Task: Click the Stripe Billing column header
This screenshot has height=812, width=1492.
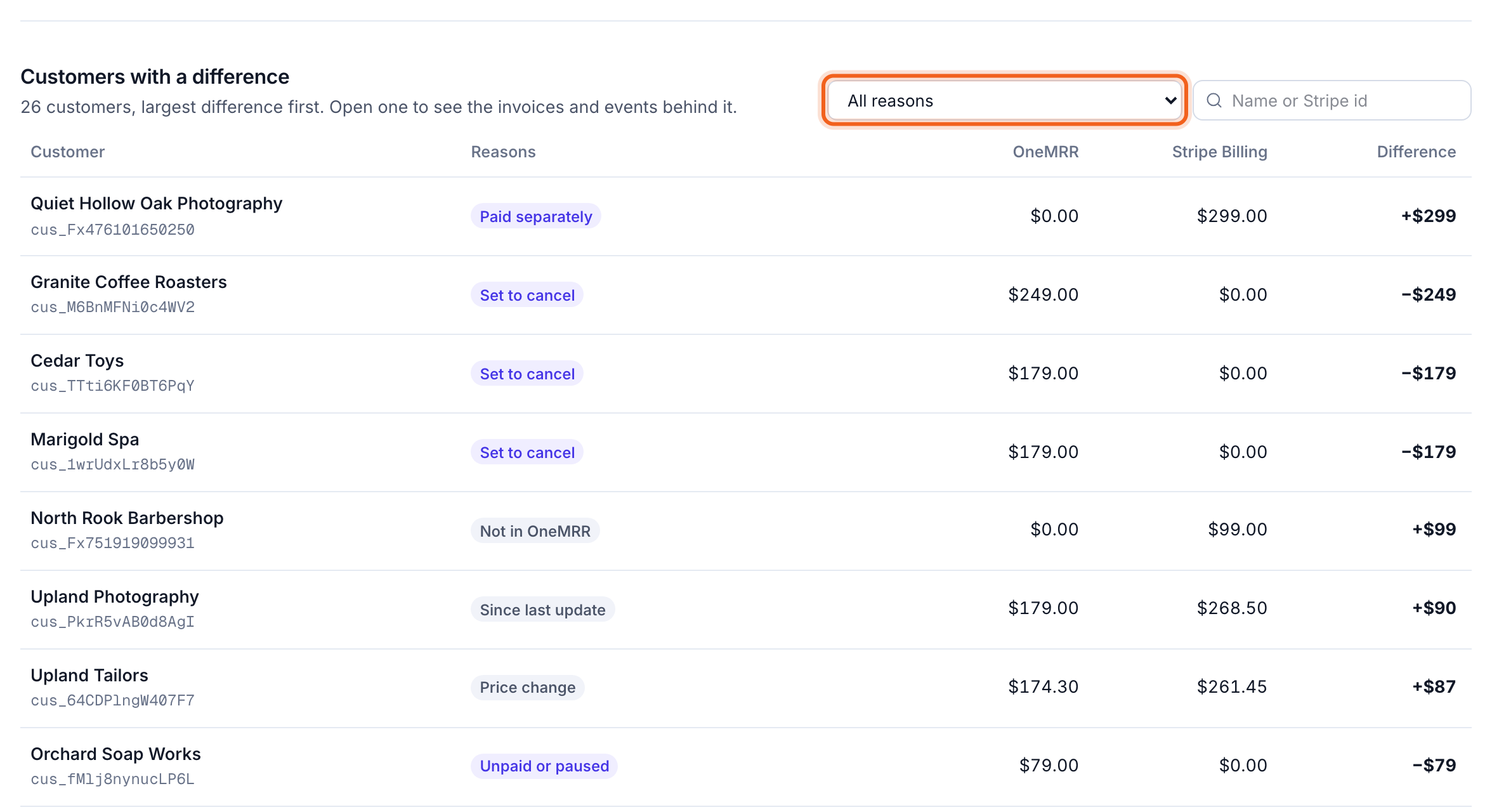Action: pos(1219,152)
